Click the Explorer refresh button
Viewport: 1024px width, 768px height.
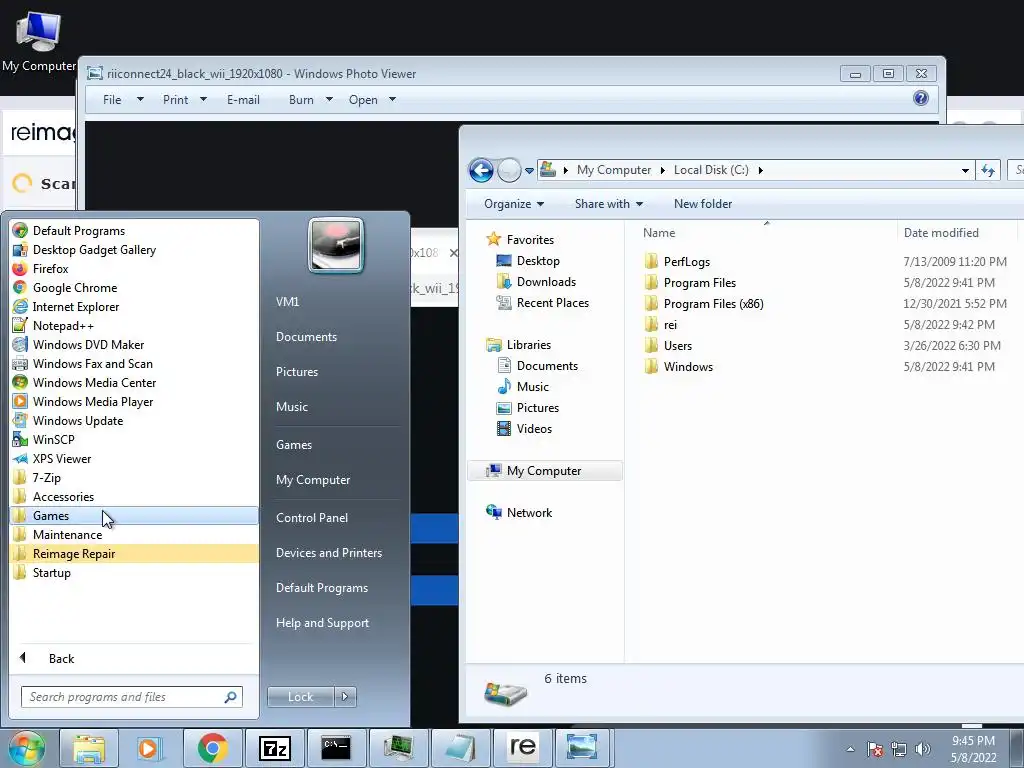pyautogui.click(x=988, y=170)
